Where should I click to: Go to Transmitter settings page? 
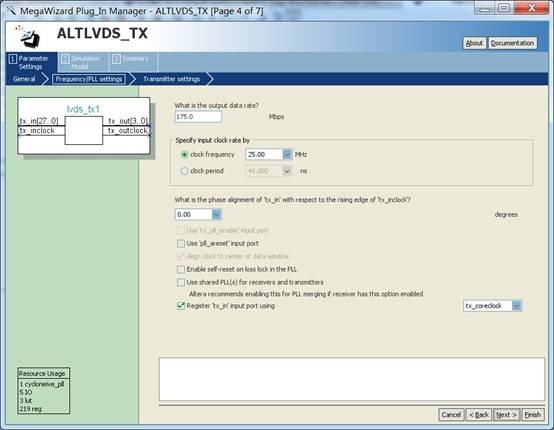coord(171,79)
